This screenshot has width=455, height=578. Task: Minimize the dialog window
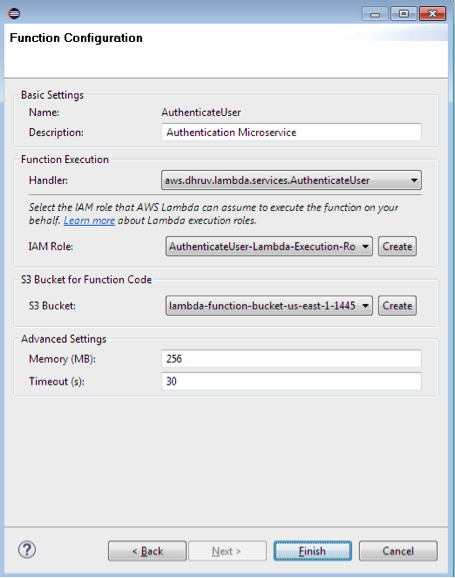pyautogui.click(x=375, y=14)
